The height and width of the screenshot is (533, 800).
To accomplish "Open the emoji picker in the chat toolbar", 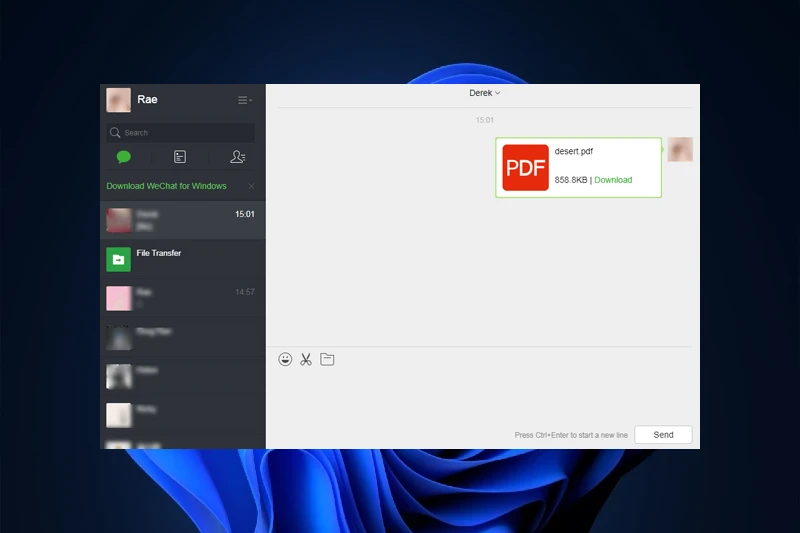I will [285, 359].
